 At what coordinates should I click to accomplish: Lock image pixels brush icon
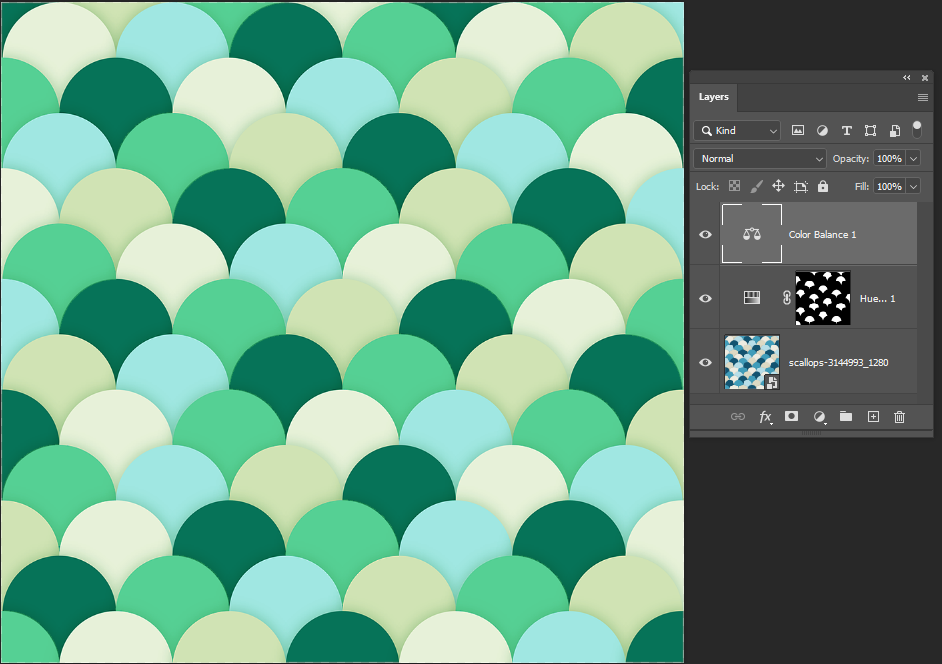[756, 186]
